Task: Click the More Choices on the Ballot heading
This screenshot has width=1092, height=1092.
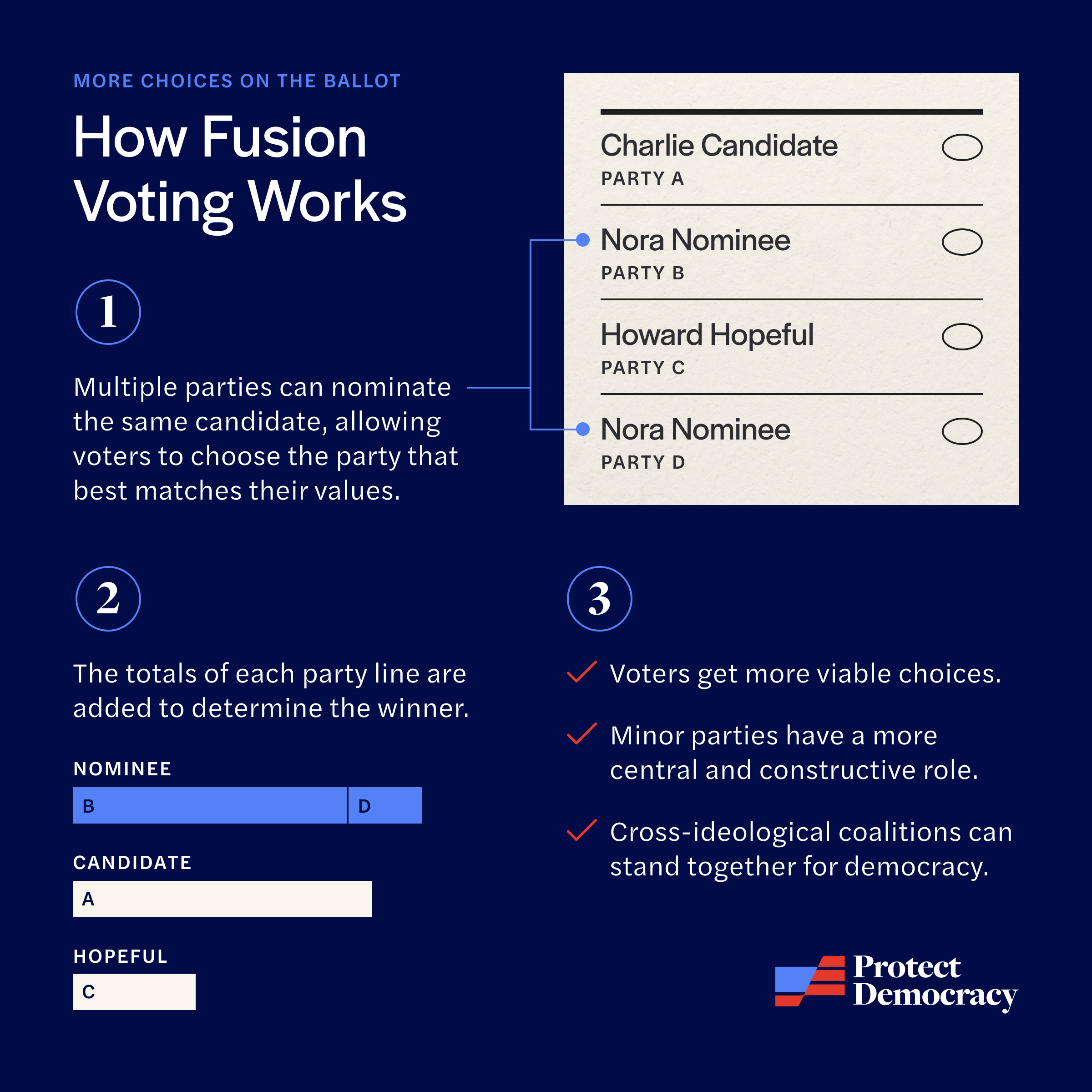Action: [x=237, y=81]
